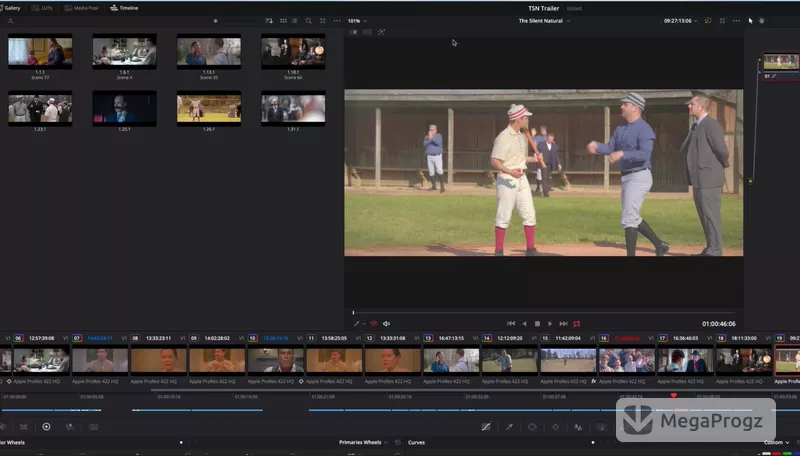Select clip 06 thumbnail in timeline
This screenshot has width=800, height=456.
[x=41, y=360]
